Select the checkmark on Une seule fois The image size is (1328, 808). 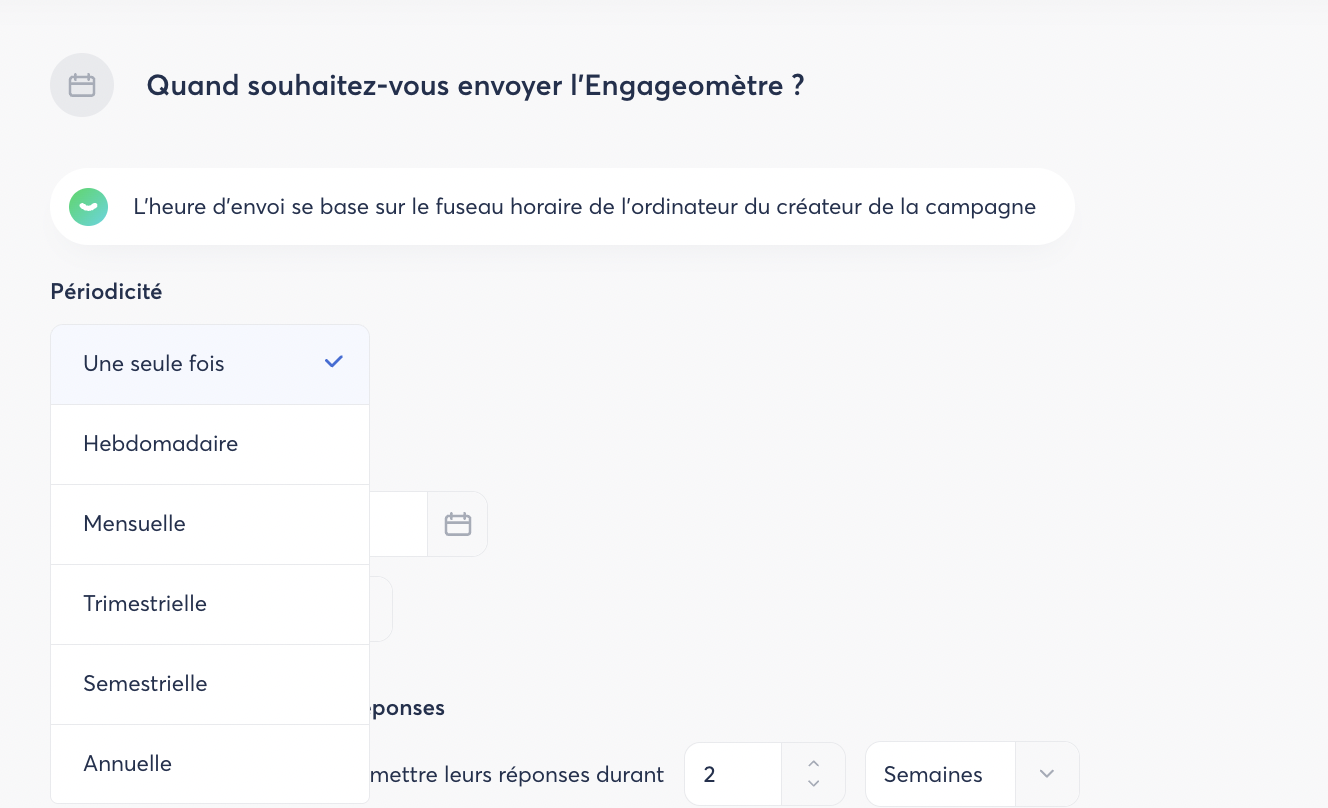334,362
